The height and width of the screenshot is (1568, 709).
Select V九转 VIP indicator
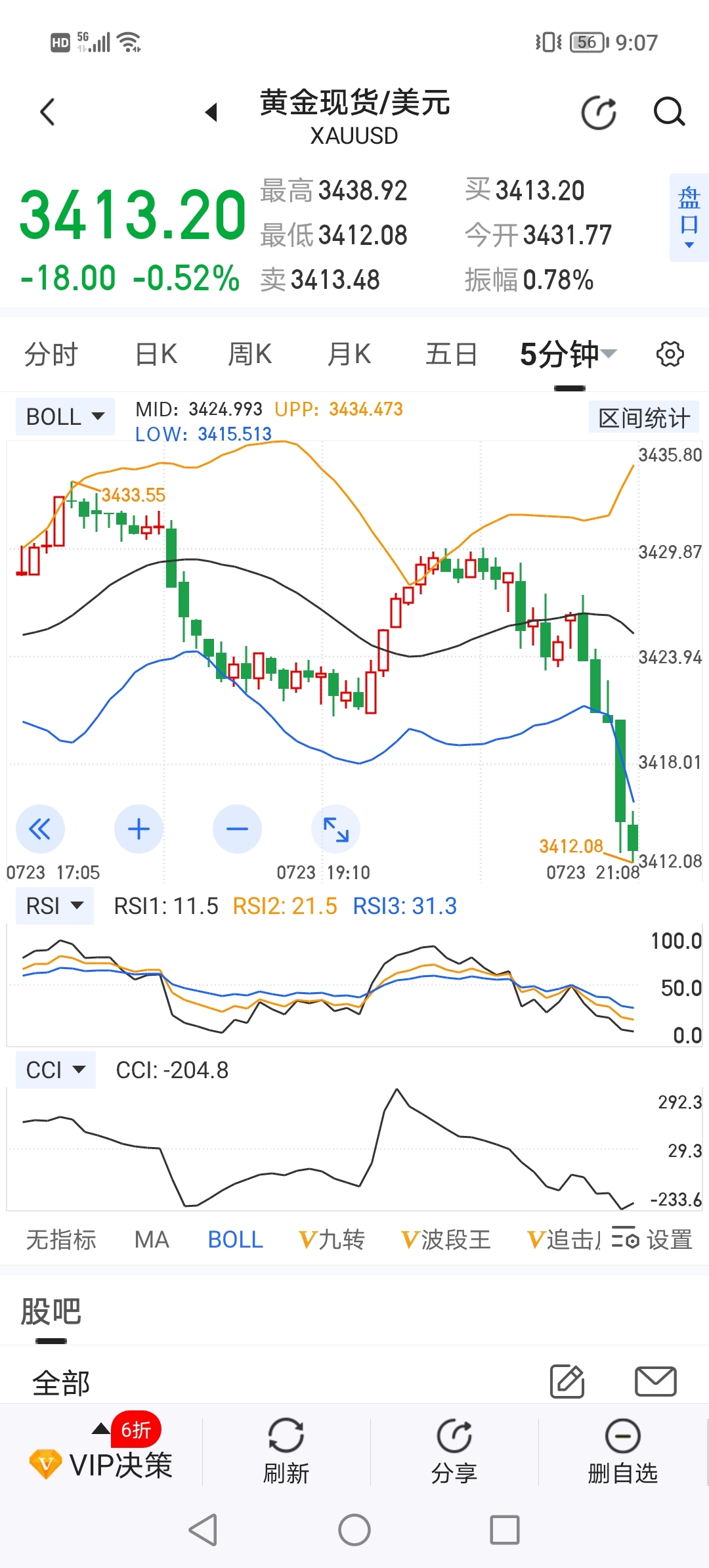click(x=332, y=1240)
